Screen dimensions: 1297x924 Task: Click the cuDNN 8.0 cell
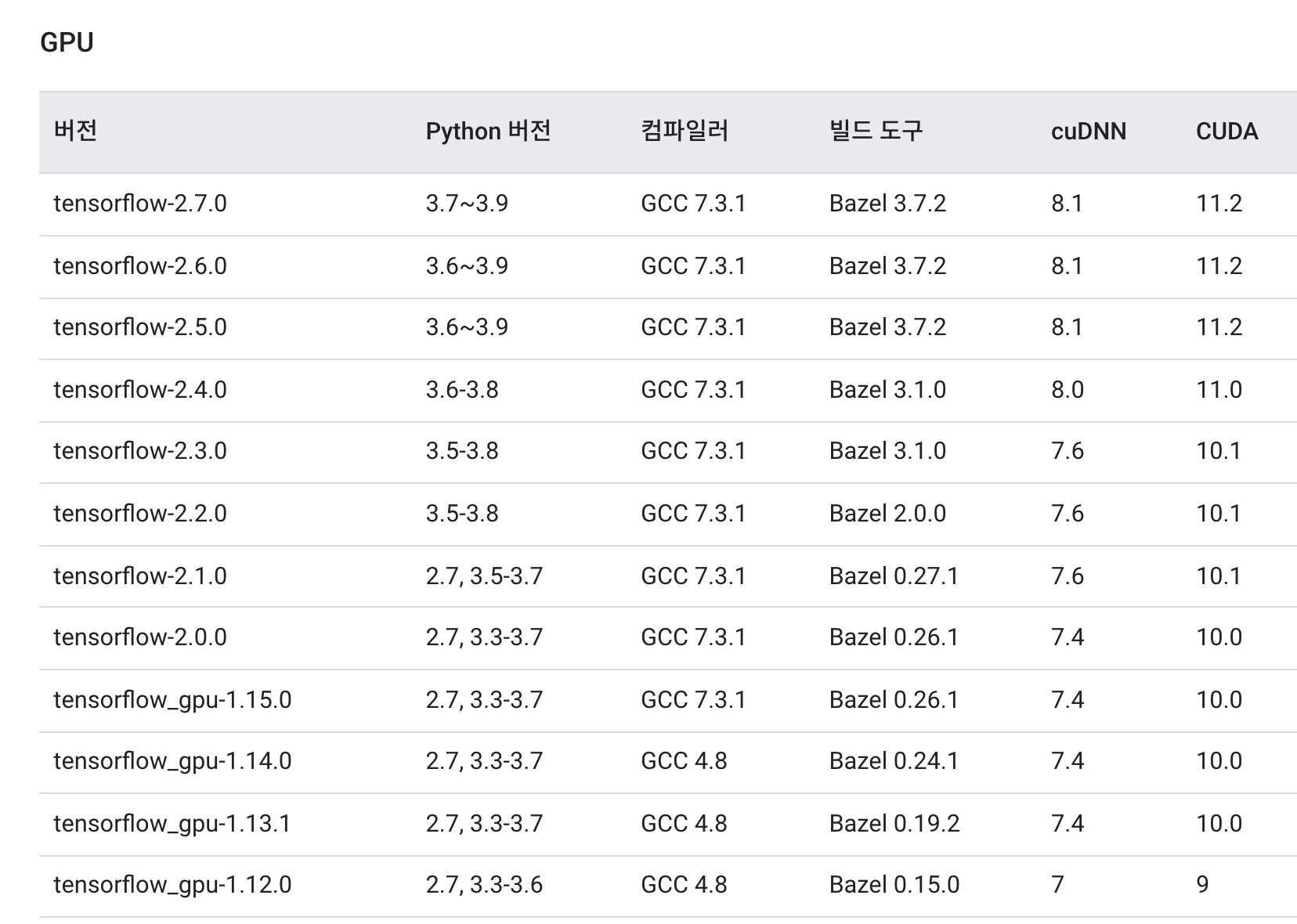1068,390
